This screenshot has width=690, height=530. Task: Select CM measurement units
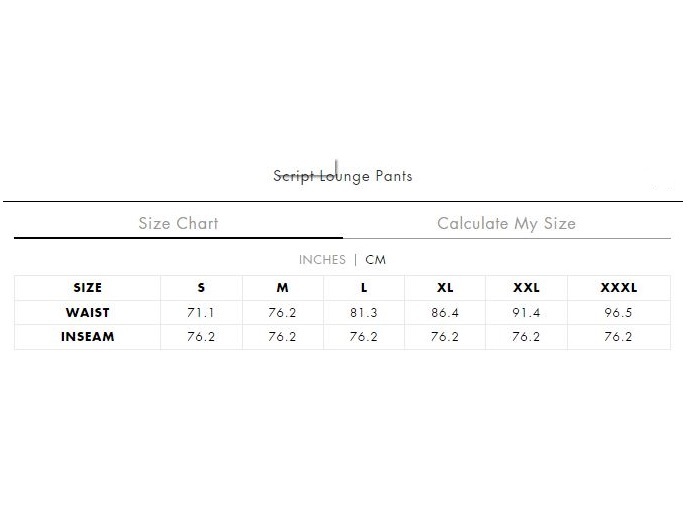coord(375,260)
